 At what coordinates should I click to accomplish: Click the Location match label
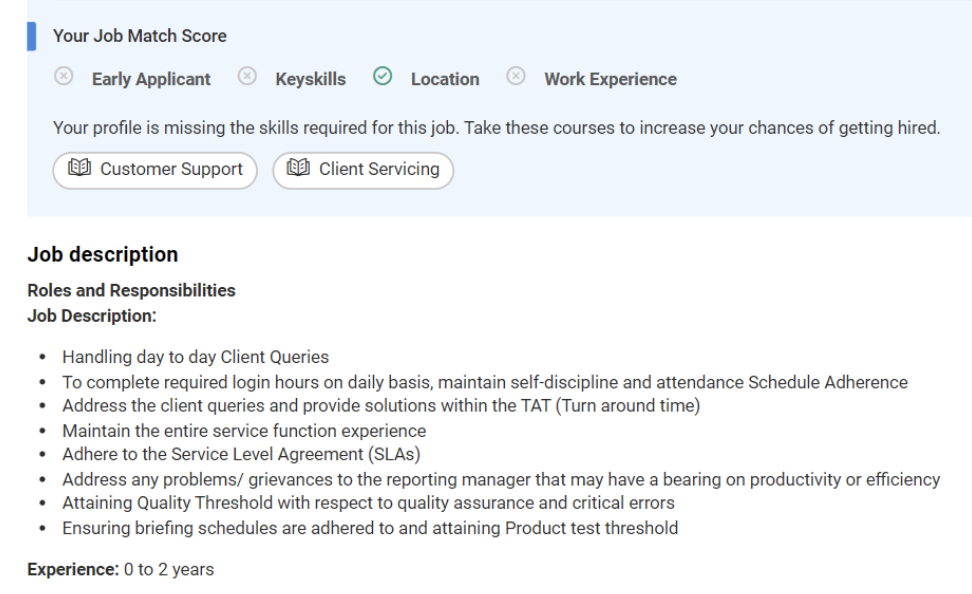click(444, 79)
